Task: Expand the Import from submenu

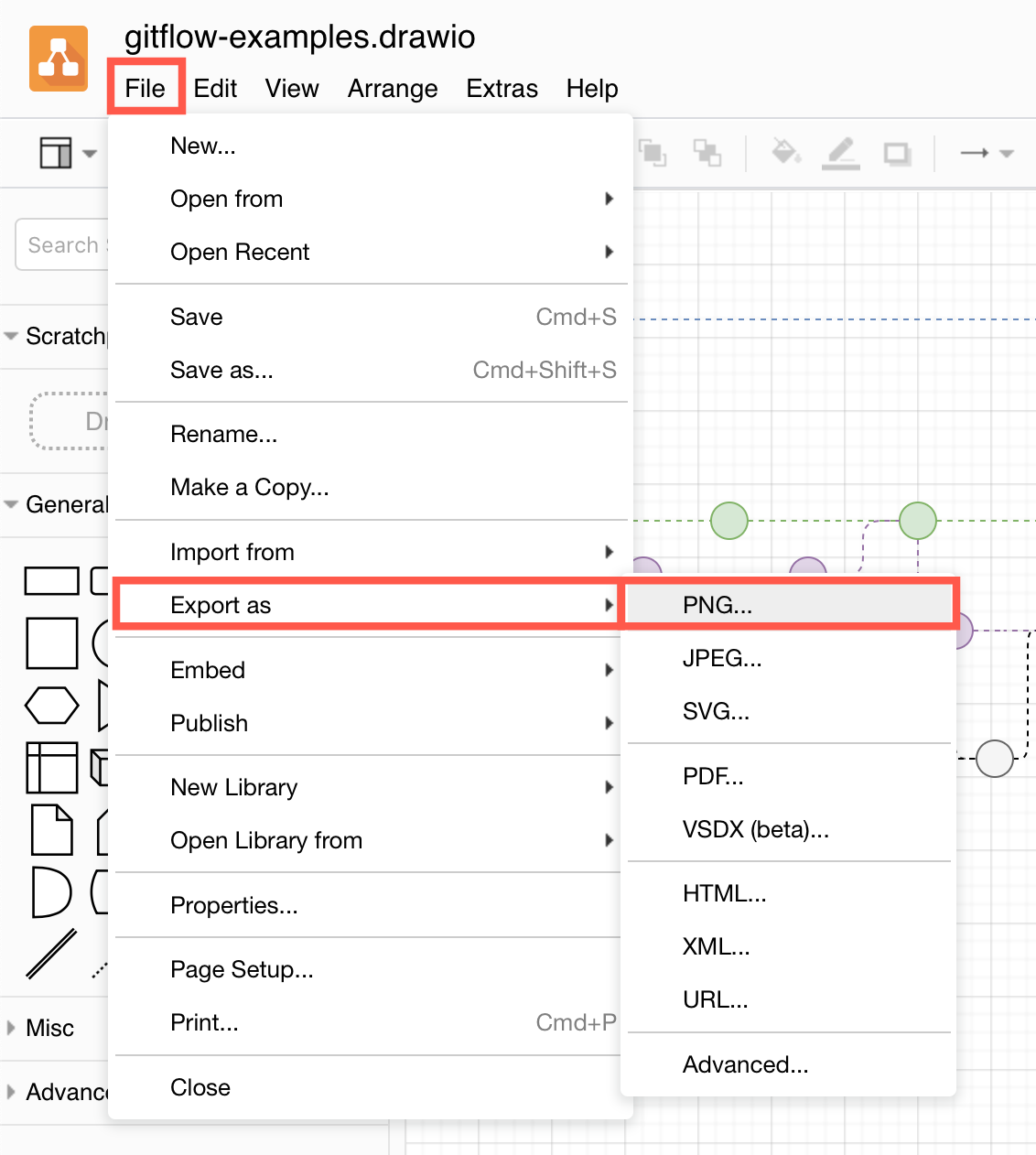Action: pos(232,552)
